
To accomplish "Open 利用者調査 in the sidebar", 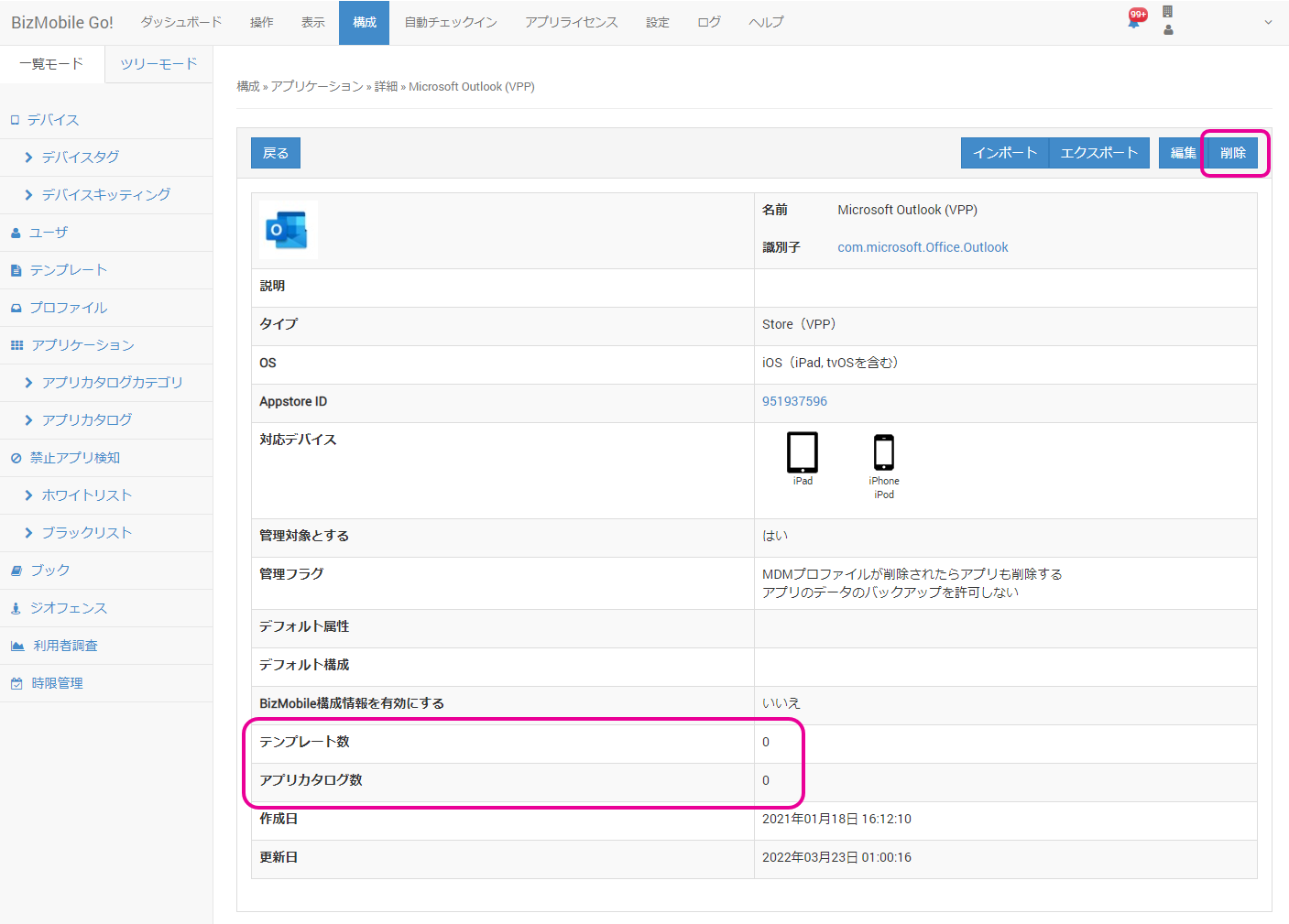I will [65, 646].
